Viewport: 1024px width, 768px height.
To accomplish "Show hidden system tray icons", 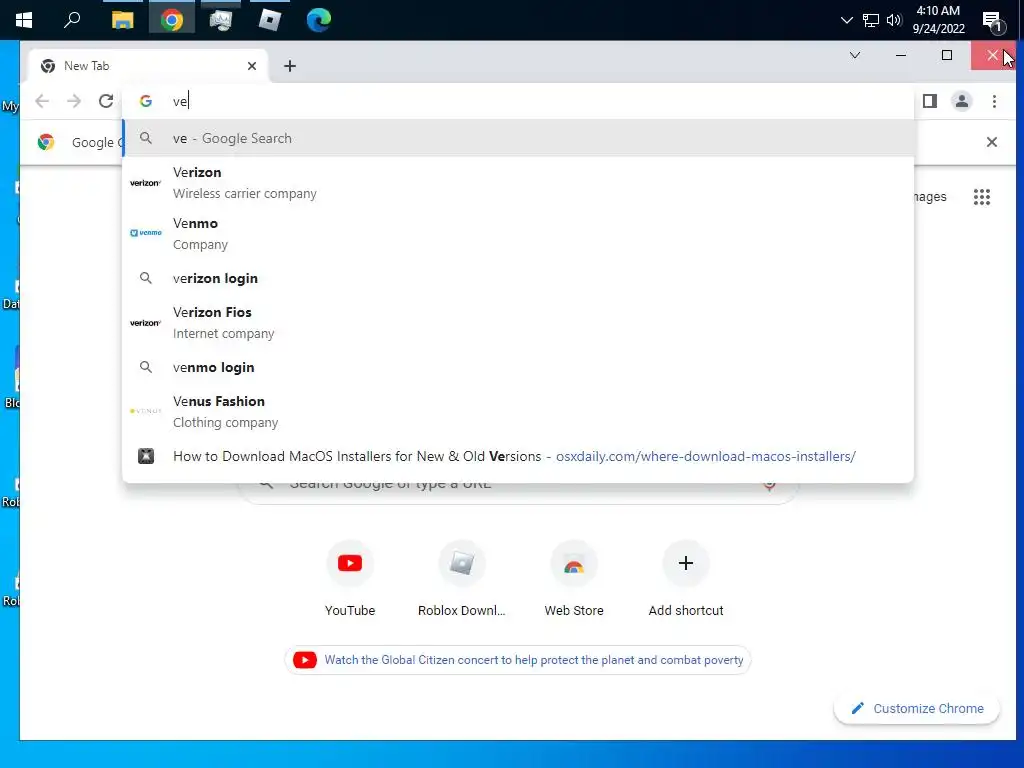I will [x=846, y=20].
